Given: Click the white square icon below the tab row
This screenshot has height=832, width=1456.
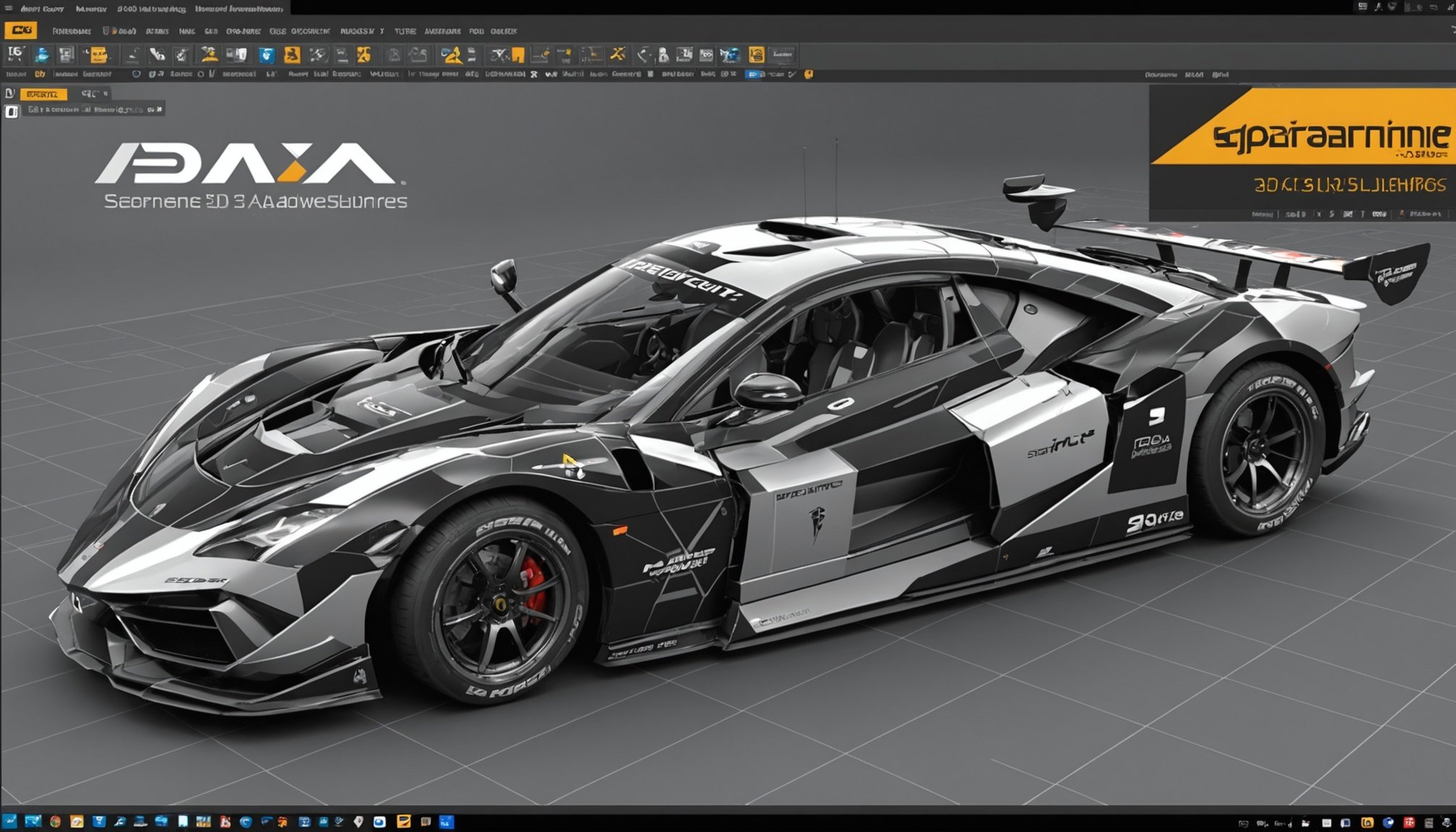Looking at the screenshot, I should tap(11, 110).
